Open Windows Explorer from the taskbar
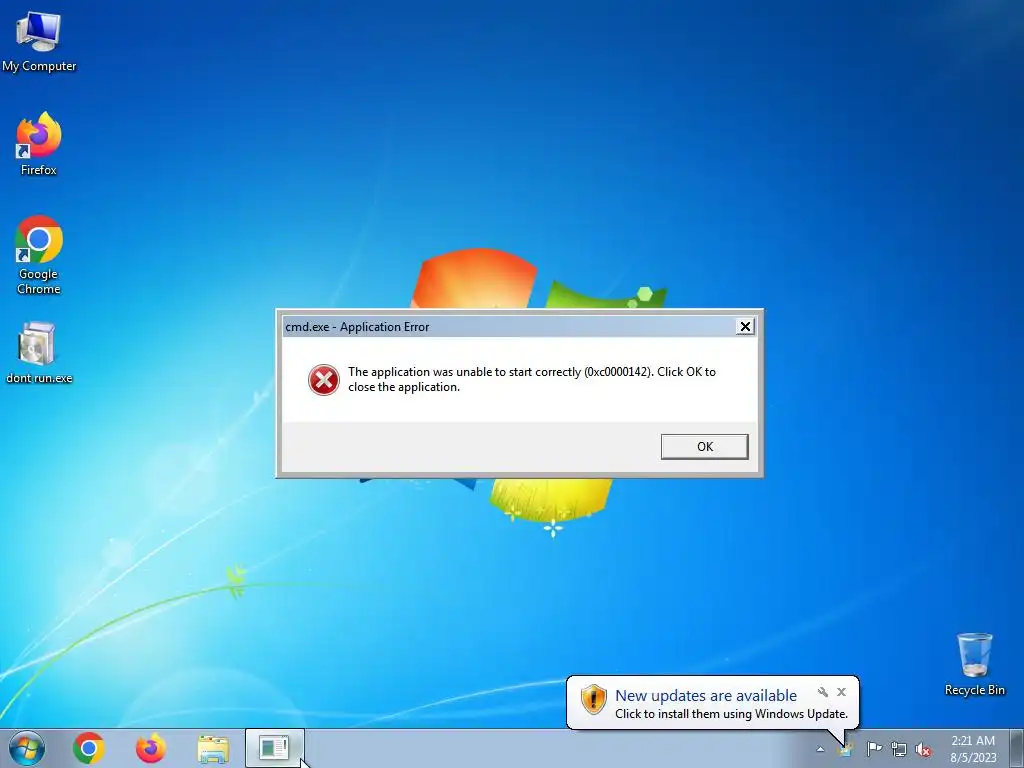 point(213,749)
